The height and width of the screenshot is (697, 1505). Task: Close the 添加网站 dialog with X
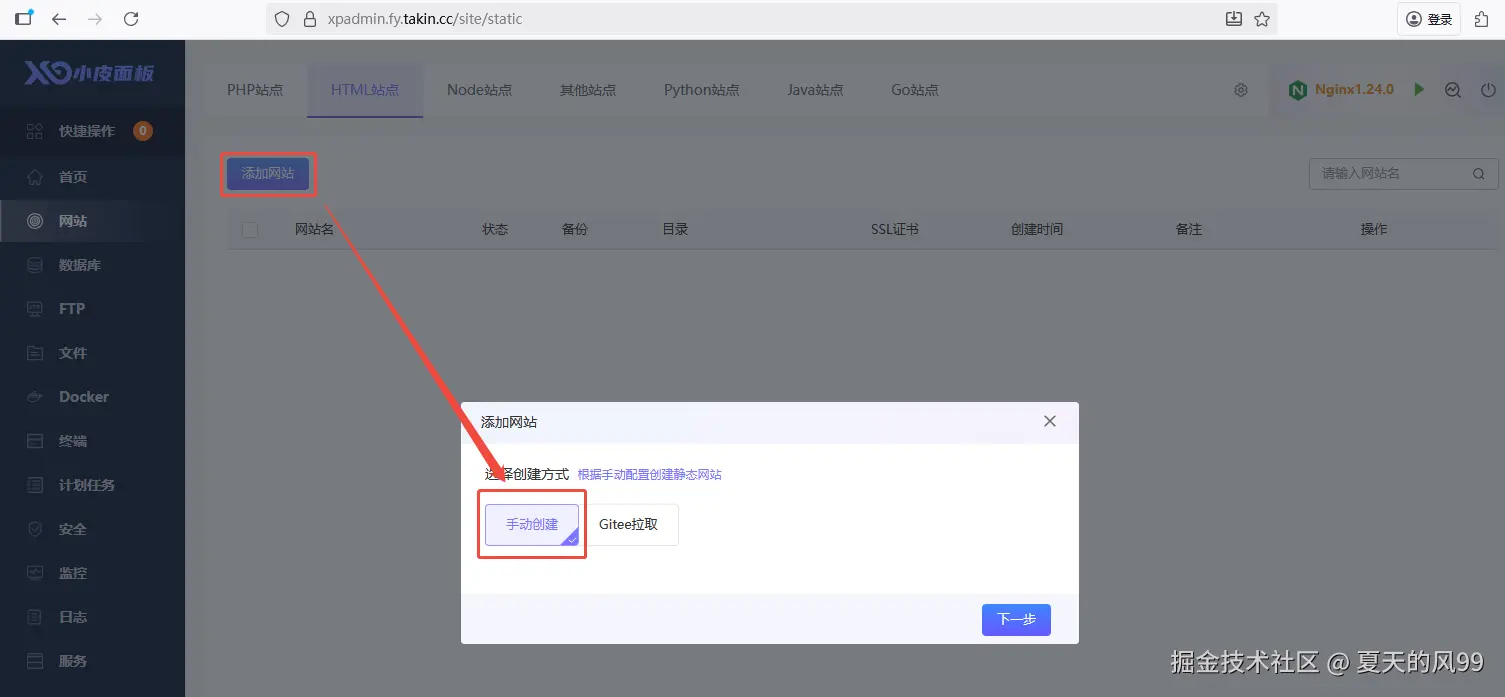[x=1050, y=421]
